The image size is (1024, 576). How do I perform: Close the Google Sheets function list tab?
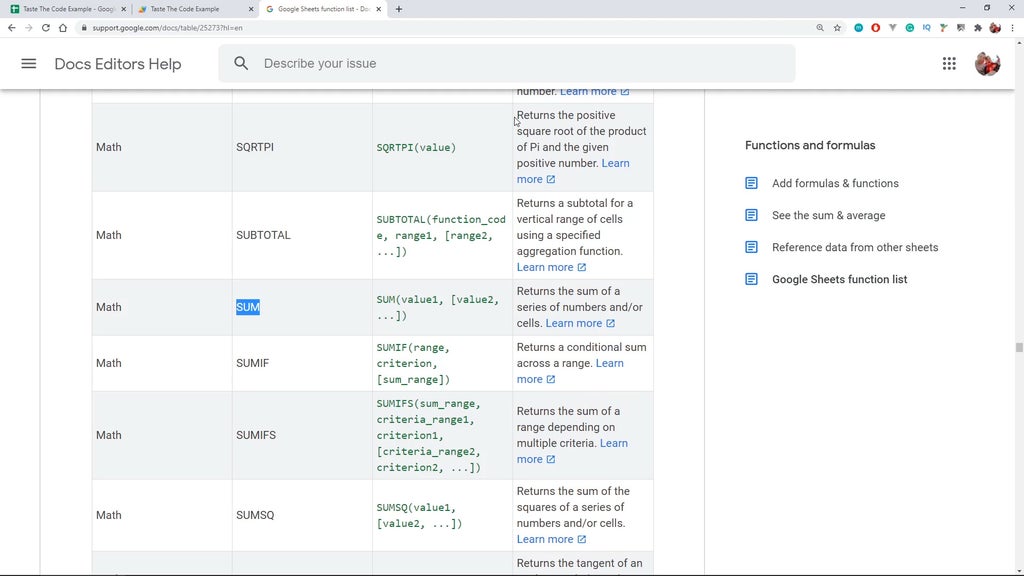coord(380,9)
